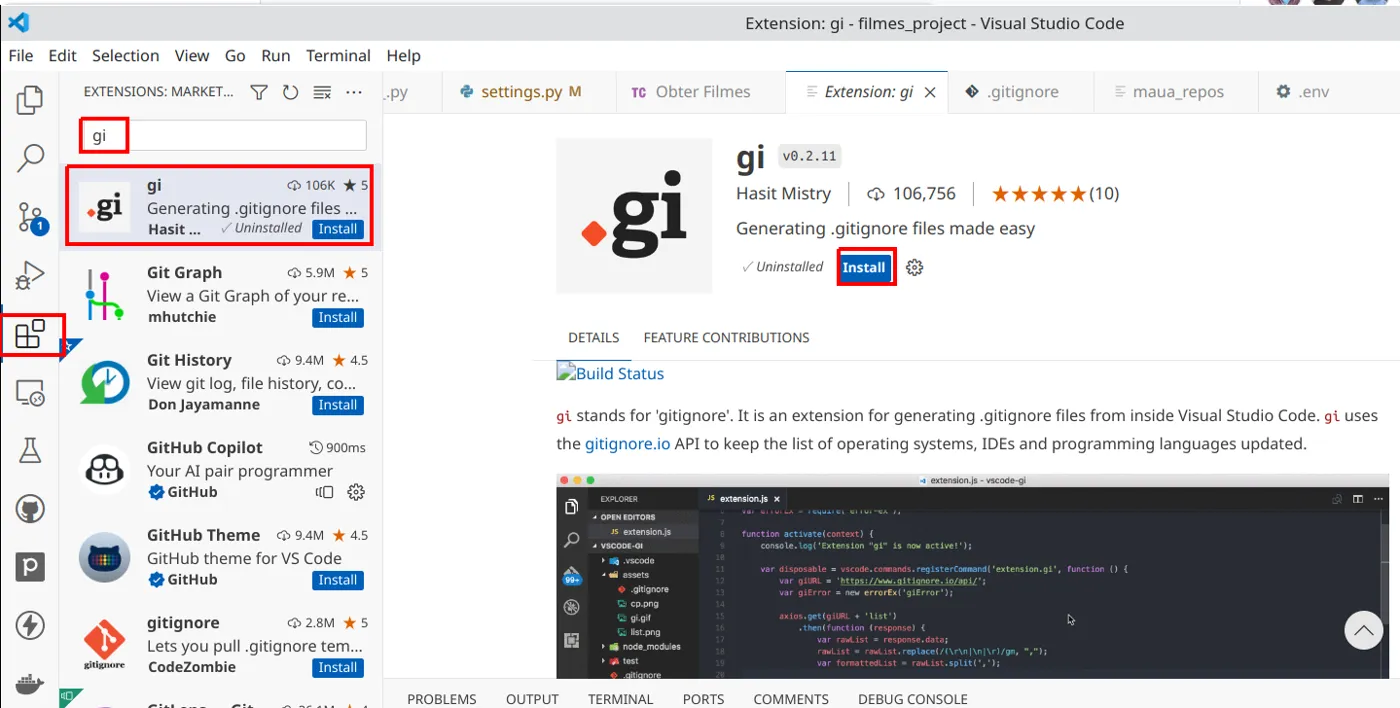
Task: Install the gitignore extension by CodeZombie
Action: click(338, 667)
